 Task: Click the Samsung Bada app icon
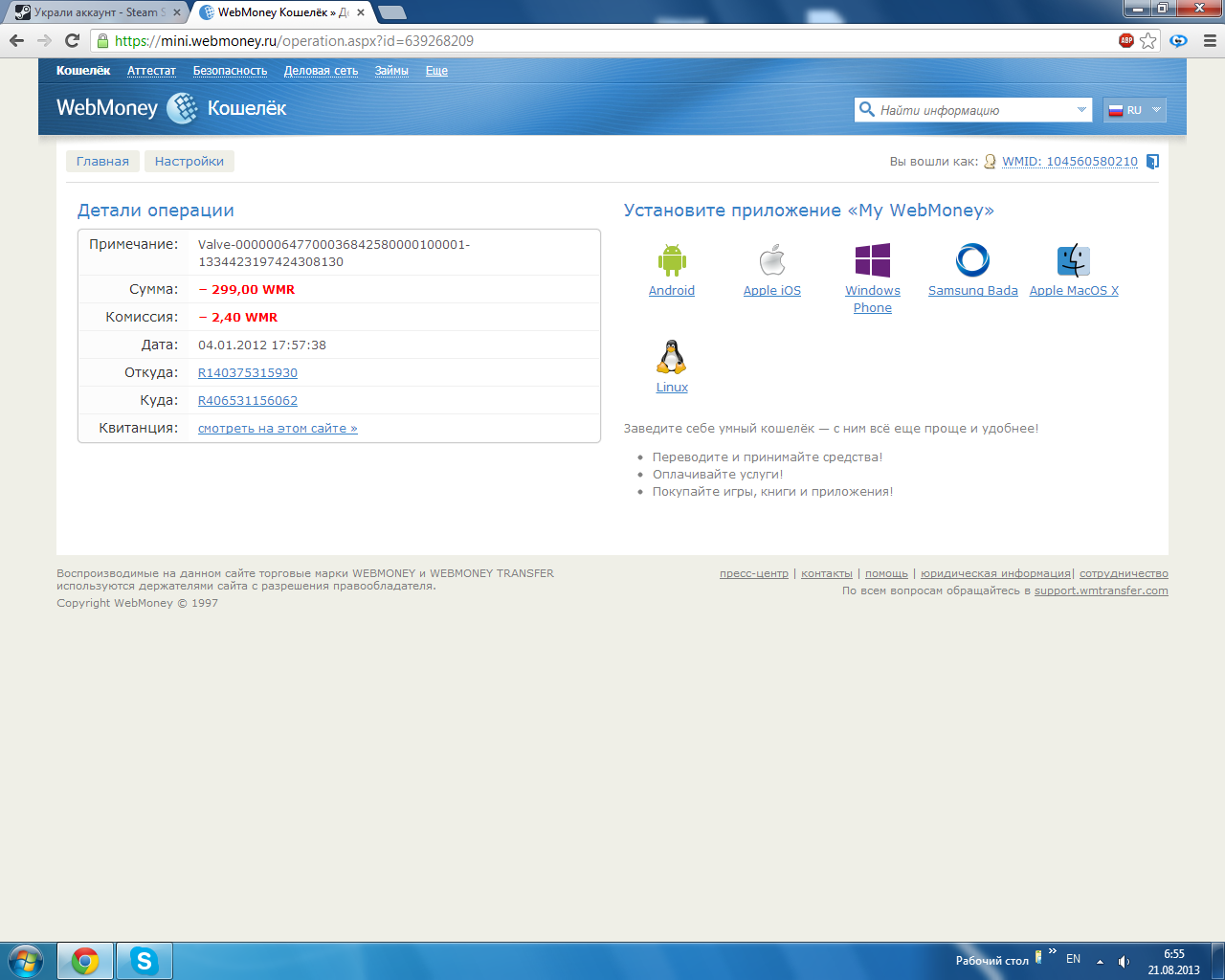[x=972, y=260]
